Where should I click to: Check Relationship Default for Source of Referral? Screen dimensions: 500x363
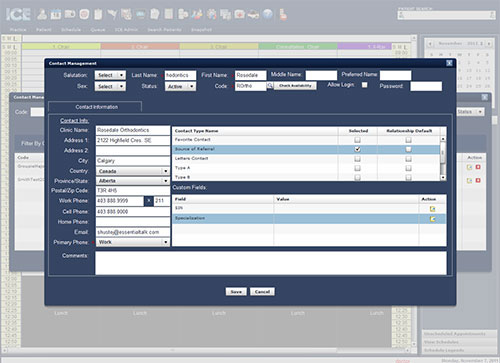coord(408,149)
